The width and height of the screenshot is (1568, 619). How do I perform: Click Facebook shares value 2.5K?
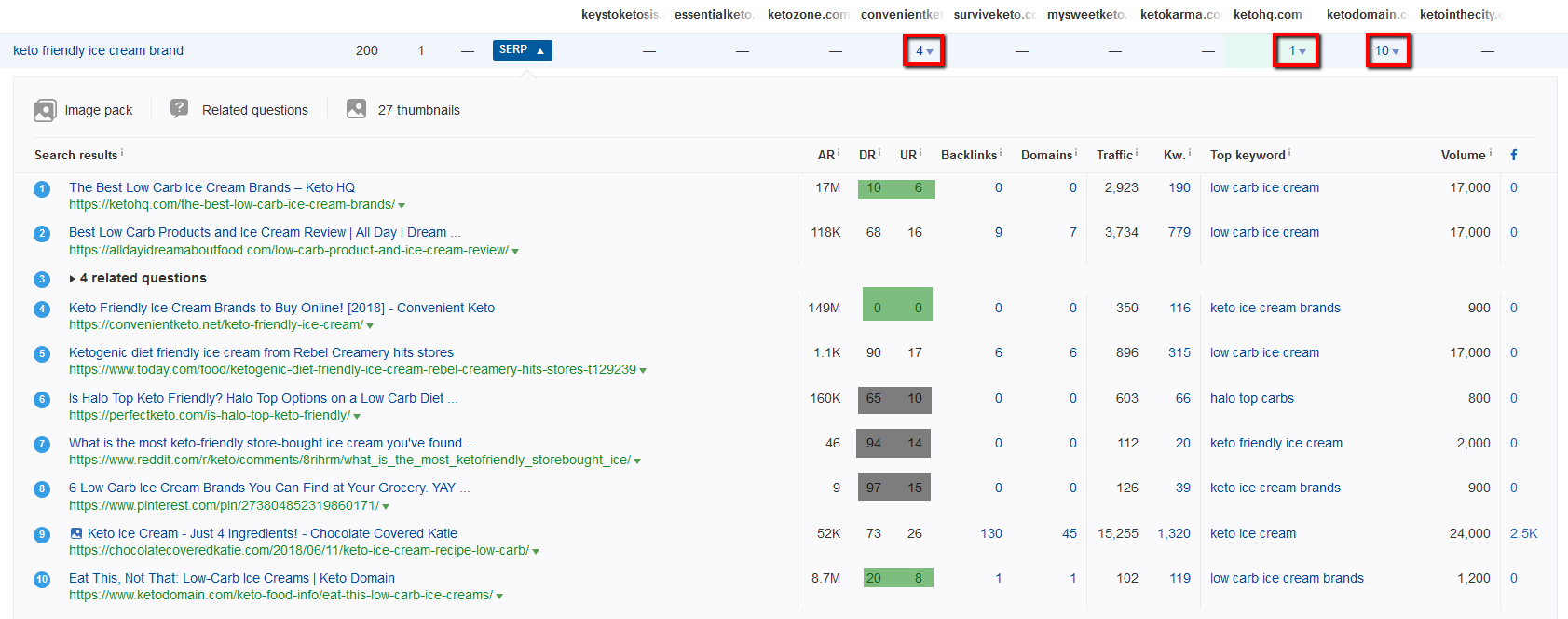pos(1523,533)
